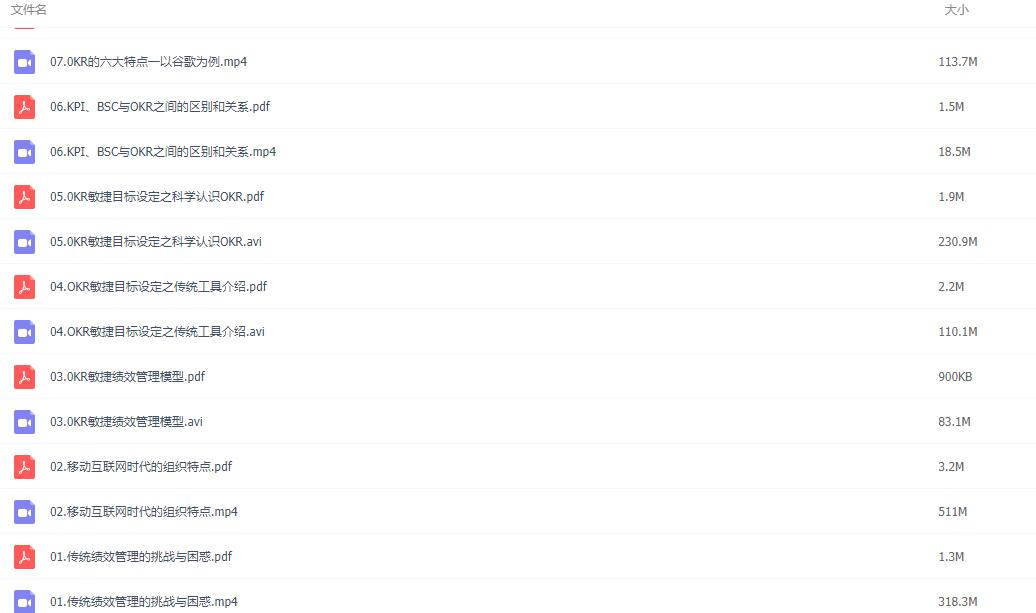This screenshot has height=613, width=1036.
Task: Select the row showing 900KB size
Action: coord(518,377)
